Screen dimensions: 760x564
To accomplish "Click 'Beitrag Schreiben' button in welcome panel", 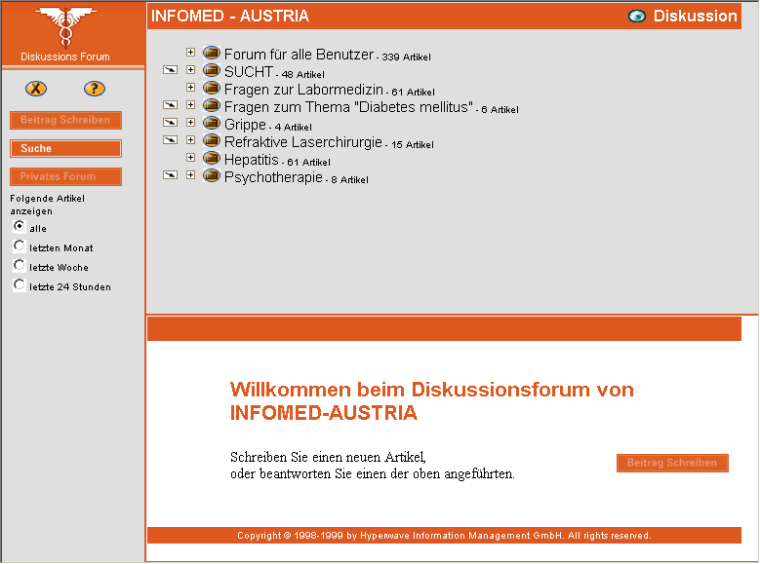I will click(x=672, y=463).
